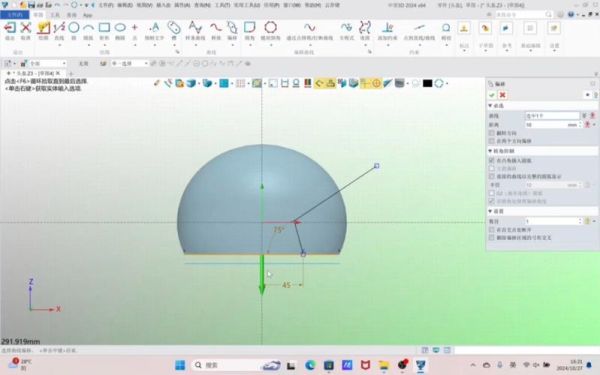
Task: Open the Basic edit group icon in the ribbon
Action: (x=530, y=28)
